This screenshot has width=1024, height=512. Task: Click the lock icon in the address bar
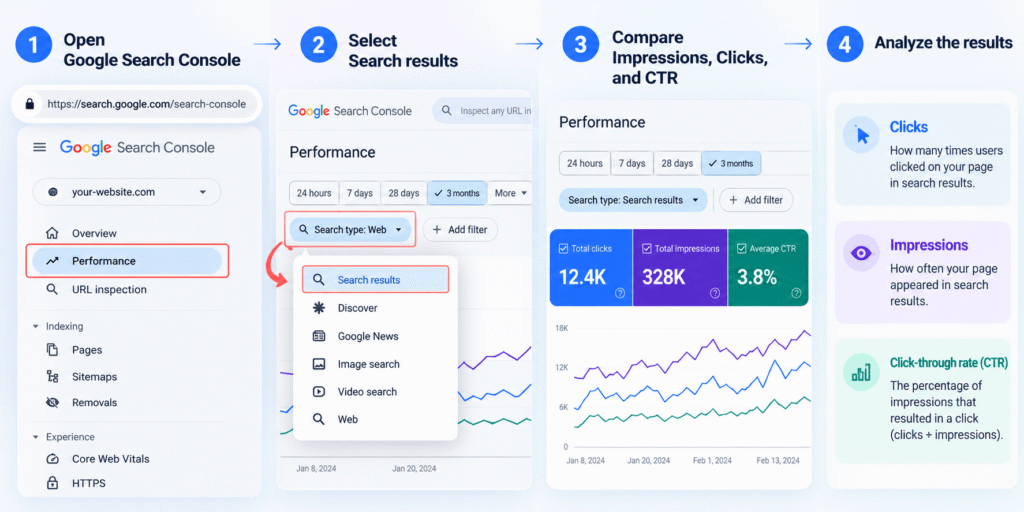pyautogui.click(x=29, y=104)
